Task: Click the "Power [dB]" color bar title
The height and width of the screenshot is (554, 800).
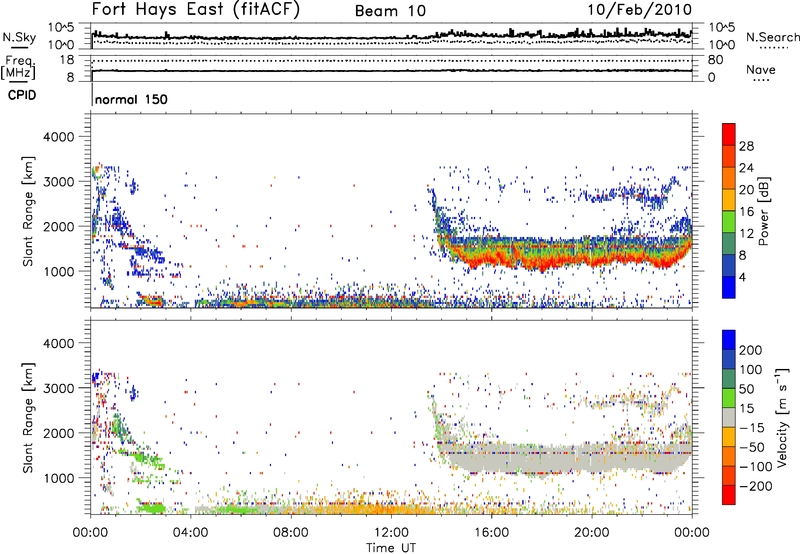Action: (x=763, y=211)
